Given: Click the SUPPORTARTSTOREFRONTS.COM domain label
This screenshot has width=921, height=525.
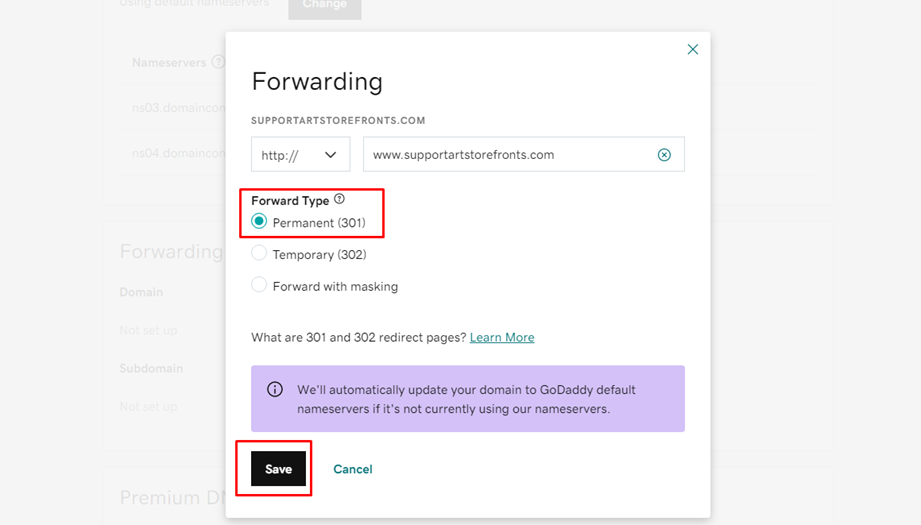Looking at the screenshot, I should coord(338,120).
